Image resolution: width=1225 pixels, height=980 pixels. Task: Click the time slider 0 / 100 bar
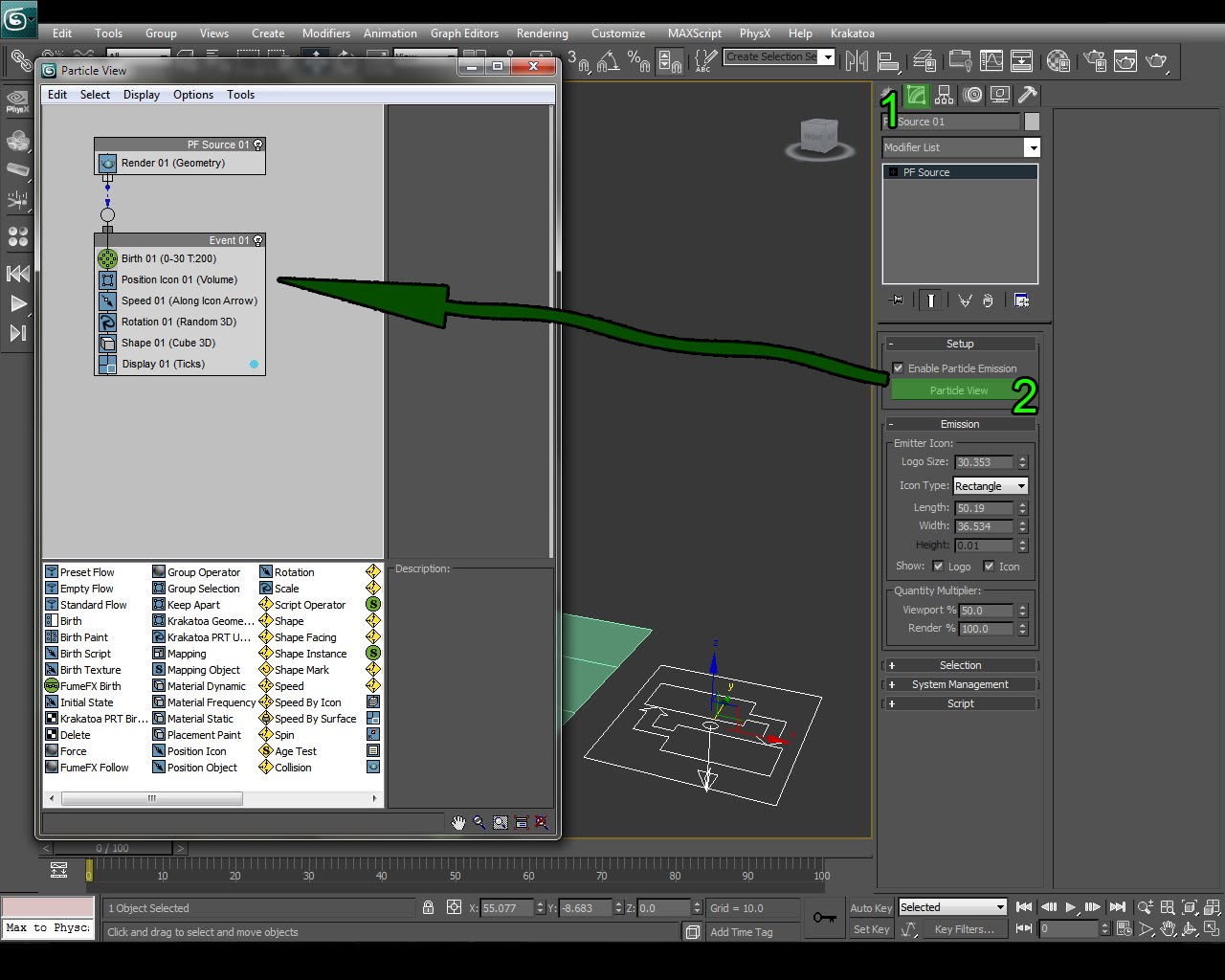pos(113,848)
